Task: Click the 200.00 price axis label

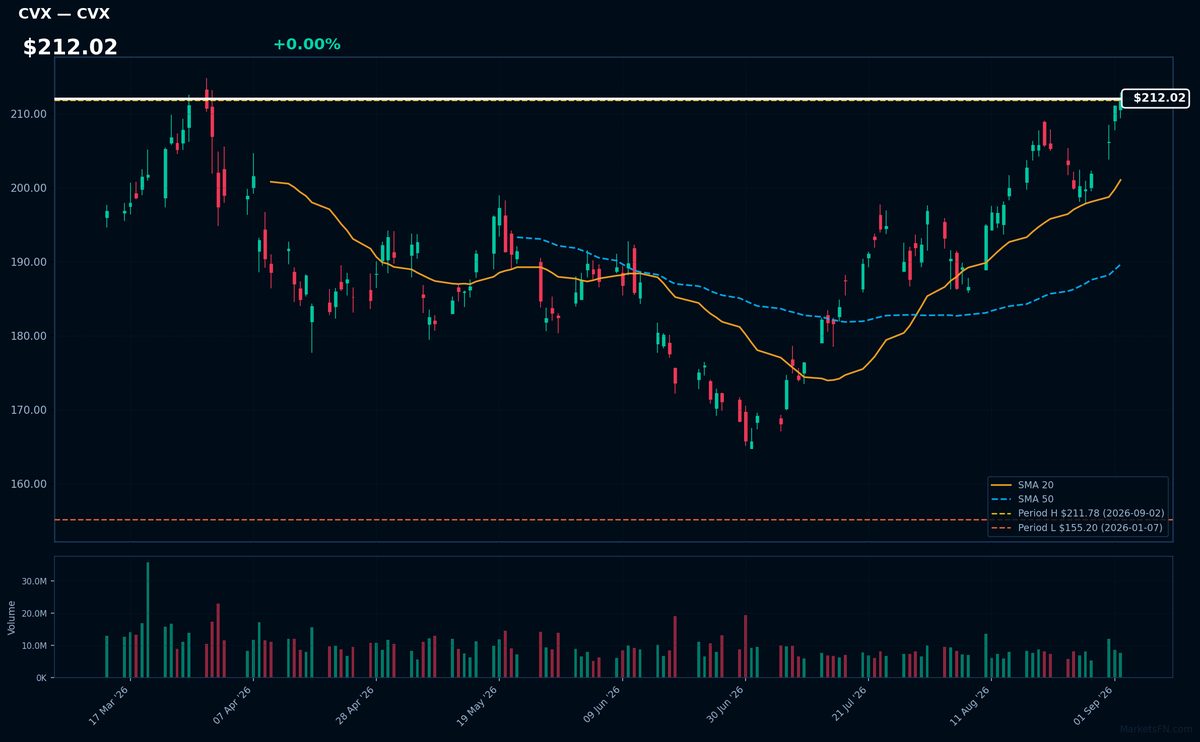Action: 29,188
